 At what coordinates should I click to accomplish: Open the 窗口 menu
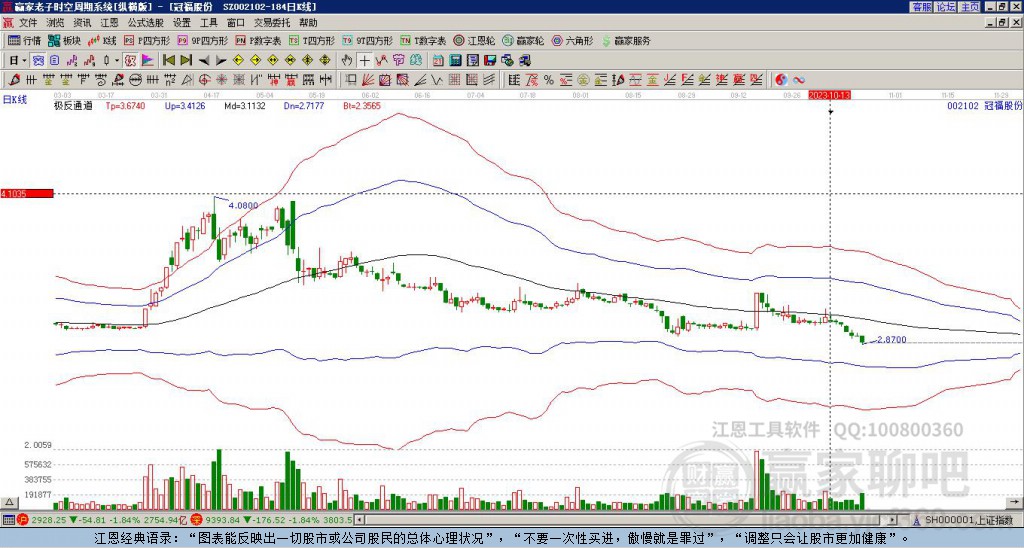coord(236,23)
